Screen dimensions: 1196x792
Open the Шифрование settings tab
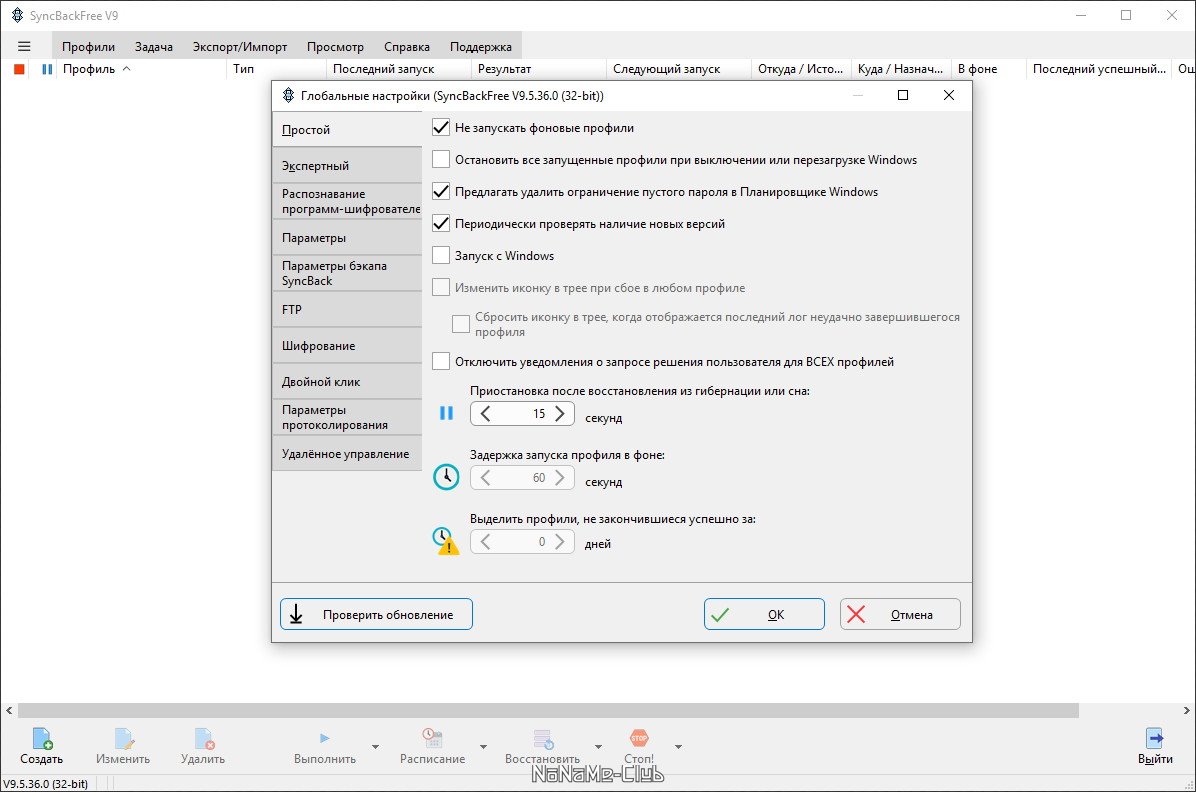click(347, 346)
